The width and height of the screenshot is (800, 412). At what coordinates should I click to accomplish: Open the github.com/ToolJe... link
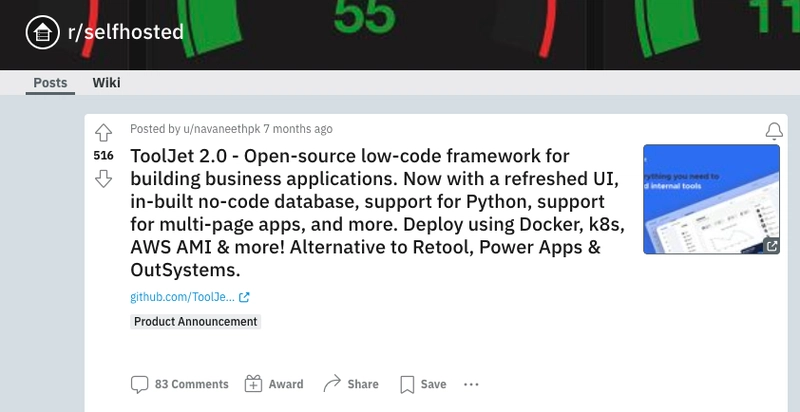click(183, 297)
